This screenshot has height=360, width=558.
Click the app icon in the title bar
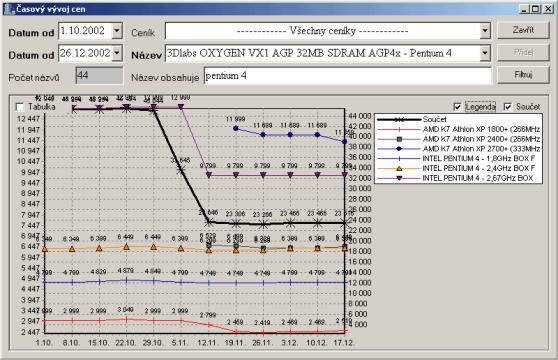click(x=9, y=9)
